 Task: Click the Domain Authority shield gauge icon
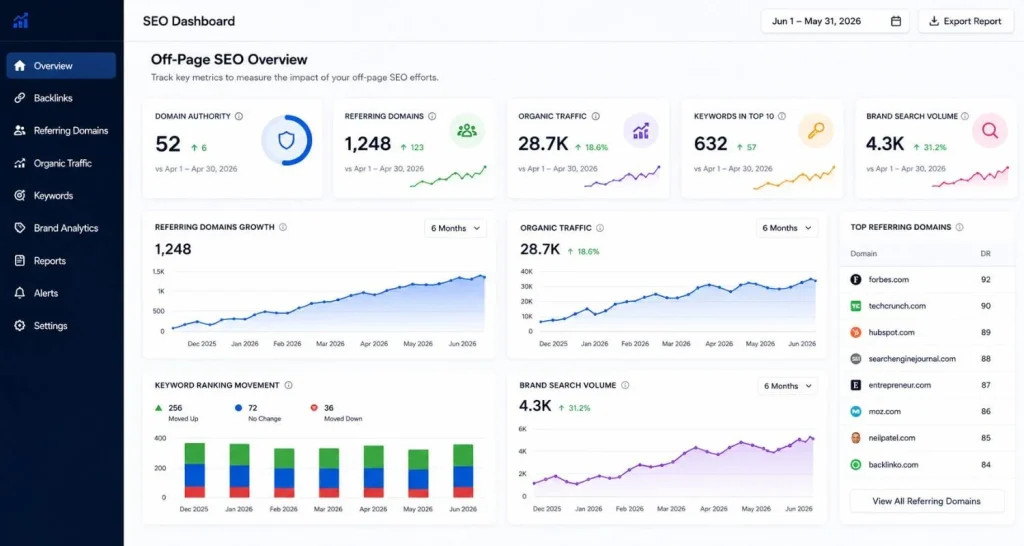tap(287, 140)
